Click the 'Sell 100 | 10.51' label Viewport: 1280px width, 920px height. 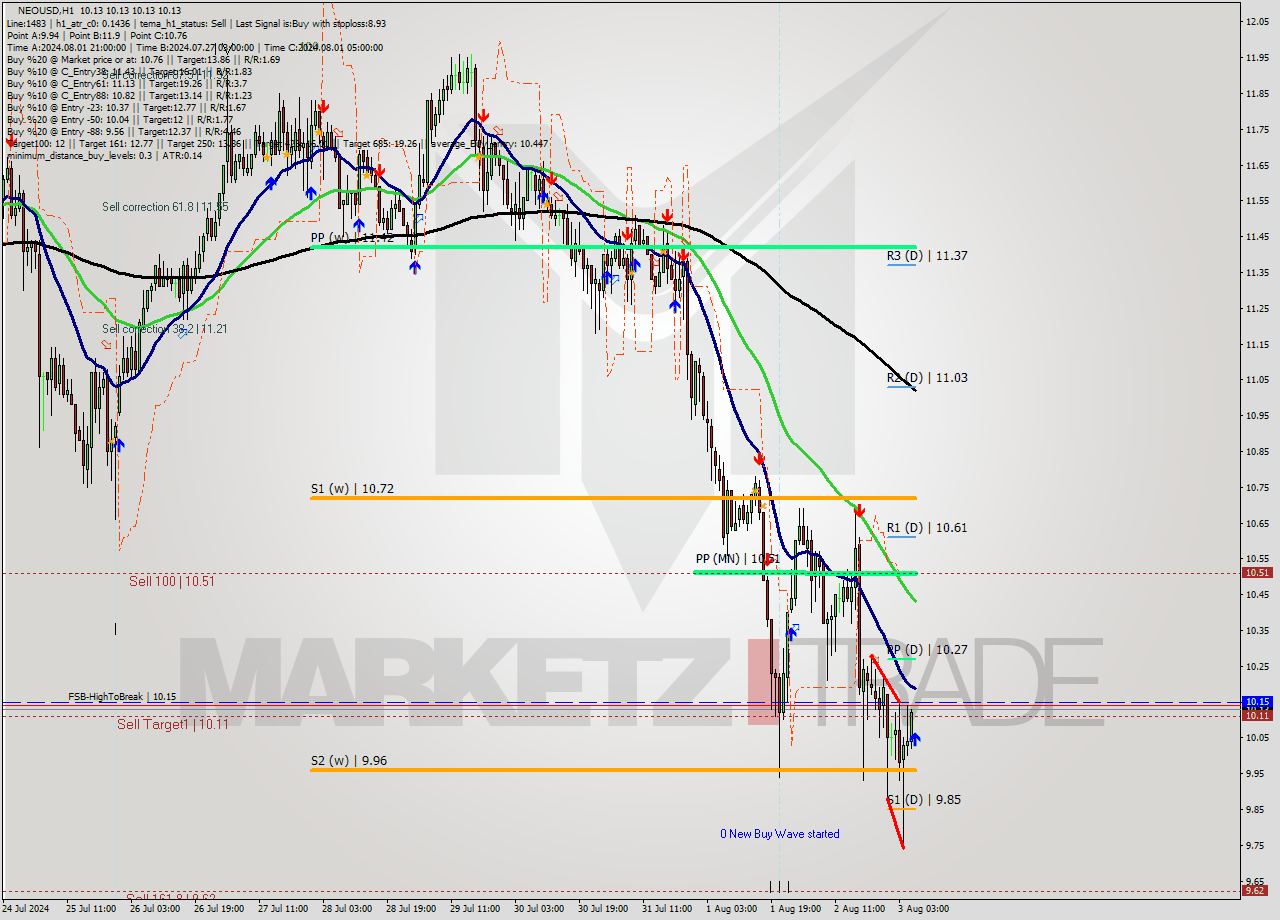171,581
